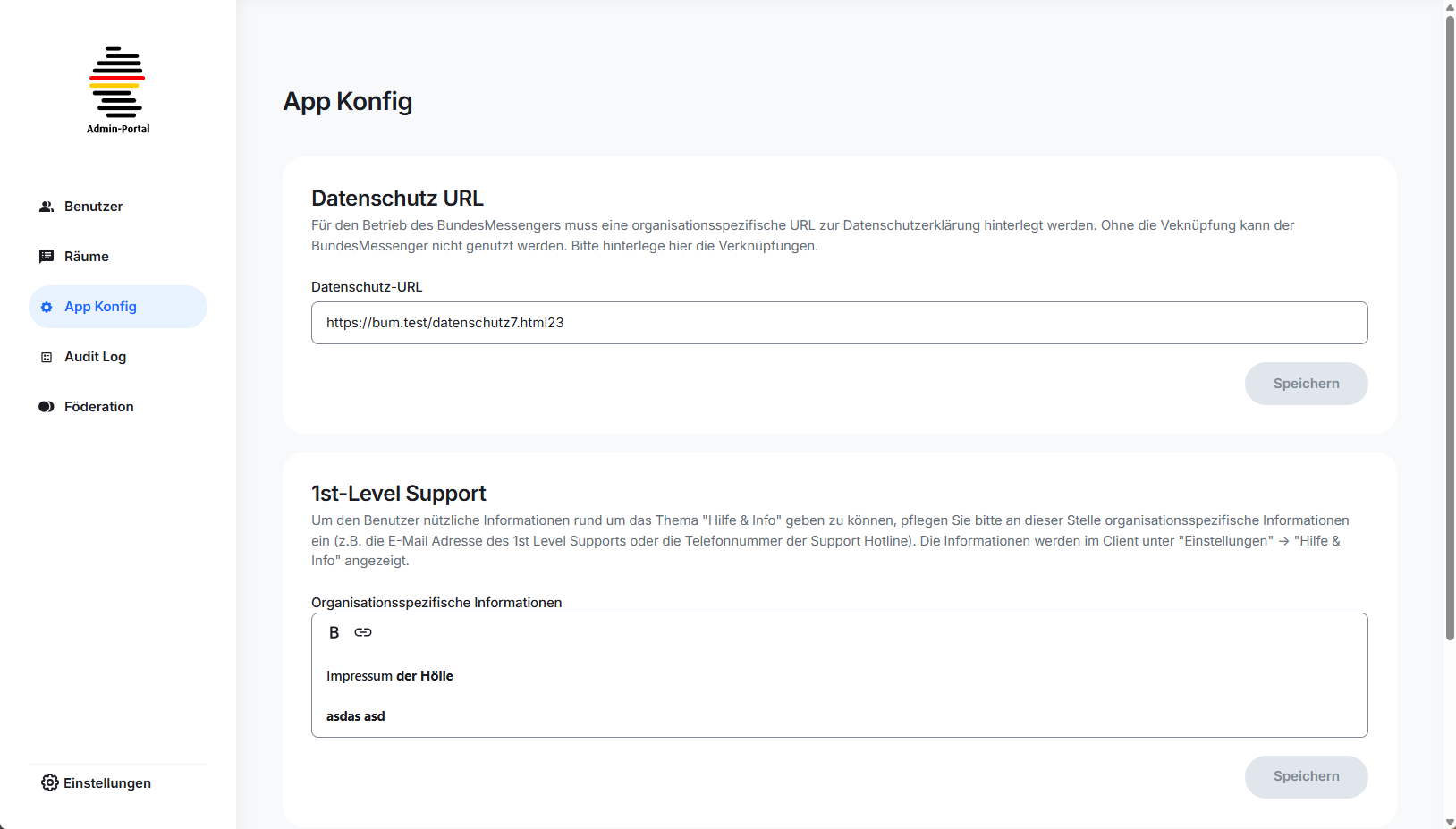Click the Benutzer people icon
This screenshot has height=829, width=1456.
click(x=47, y=207)
